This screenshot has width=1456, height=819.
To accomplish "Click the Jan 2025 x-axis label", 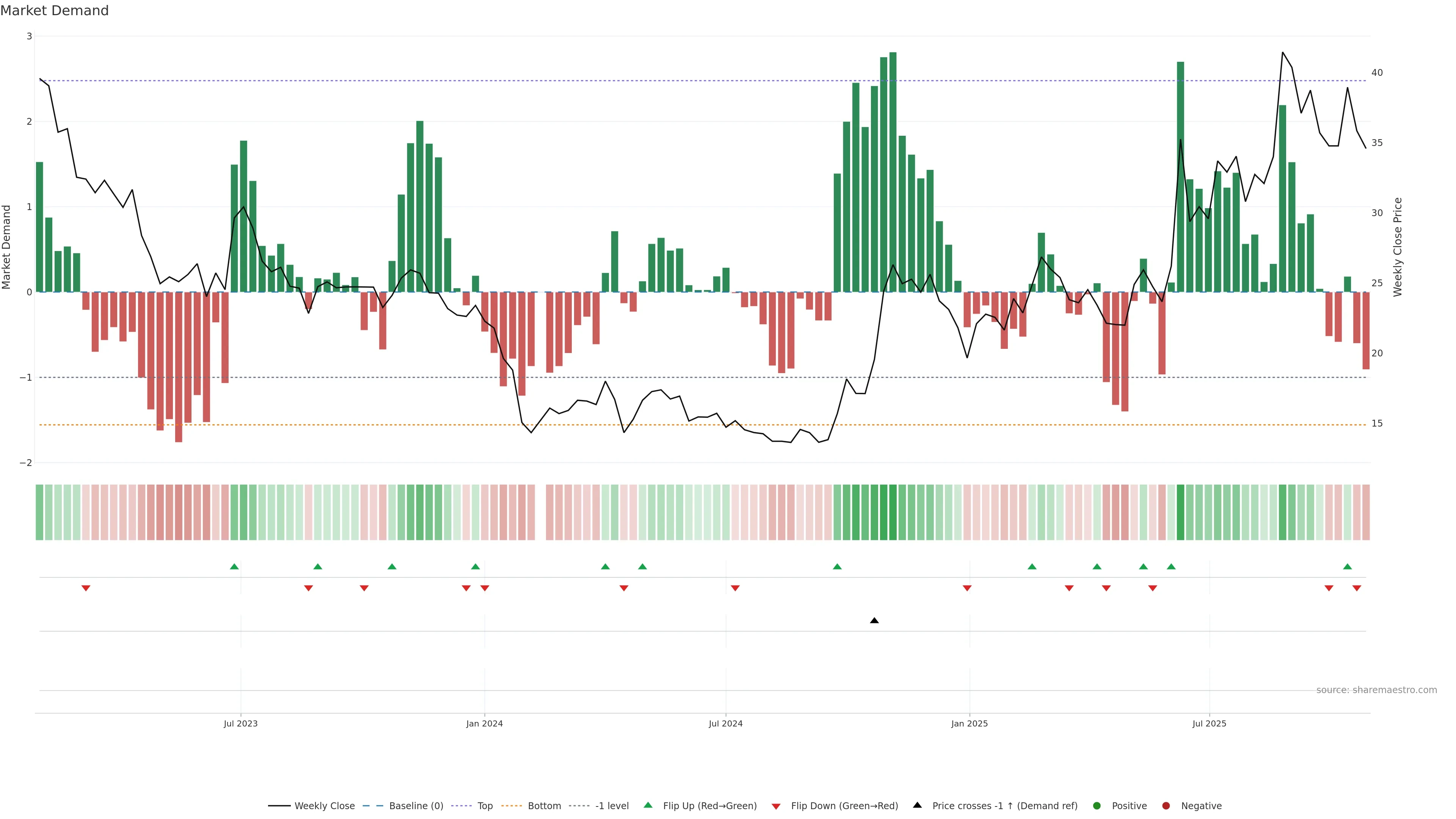I will 970,723.
